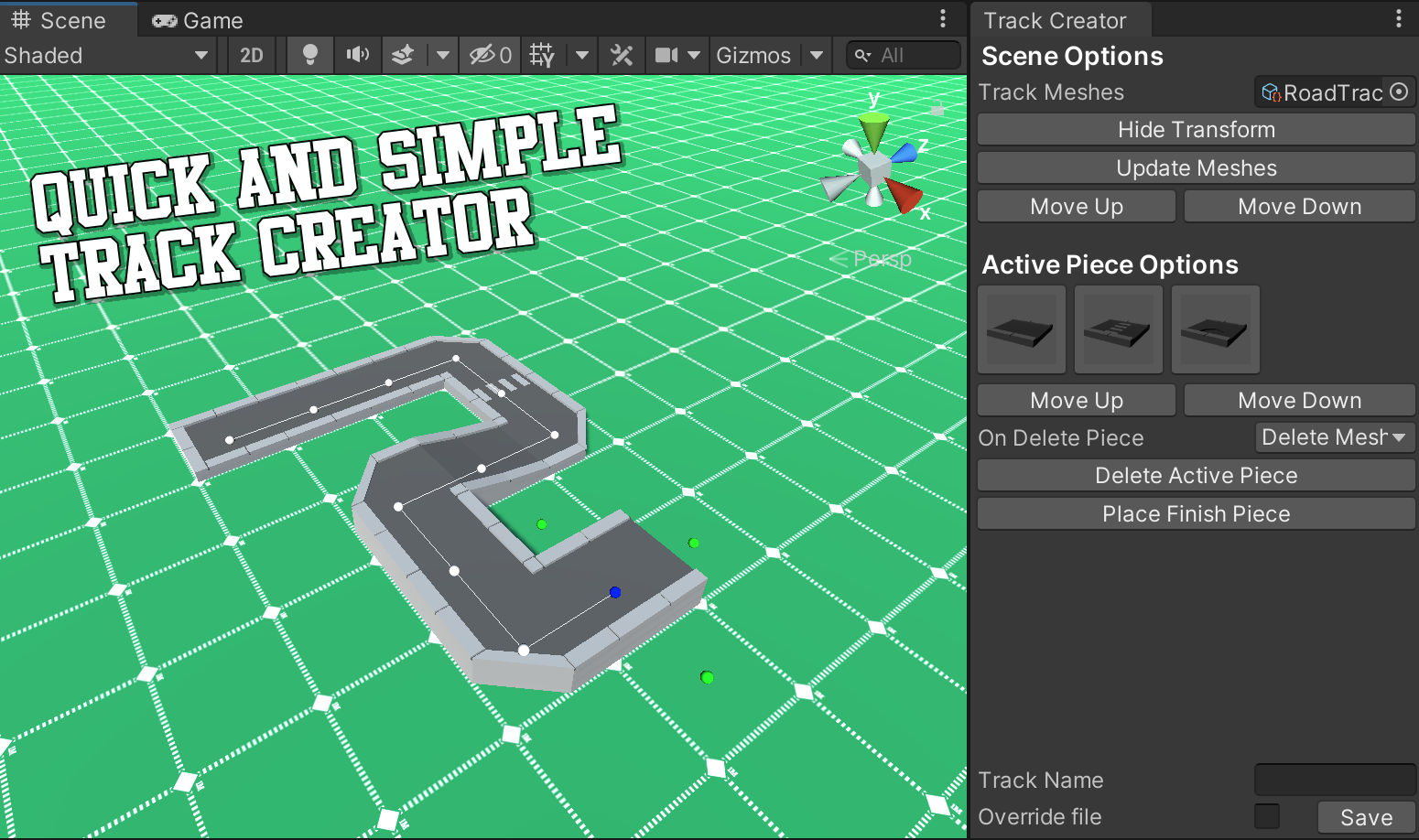
Task: Toggle scene audio with the speaker icon
Action: (x=357, y=56)
